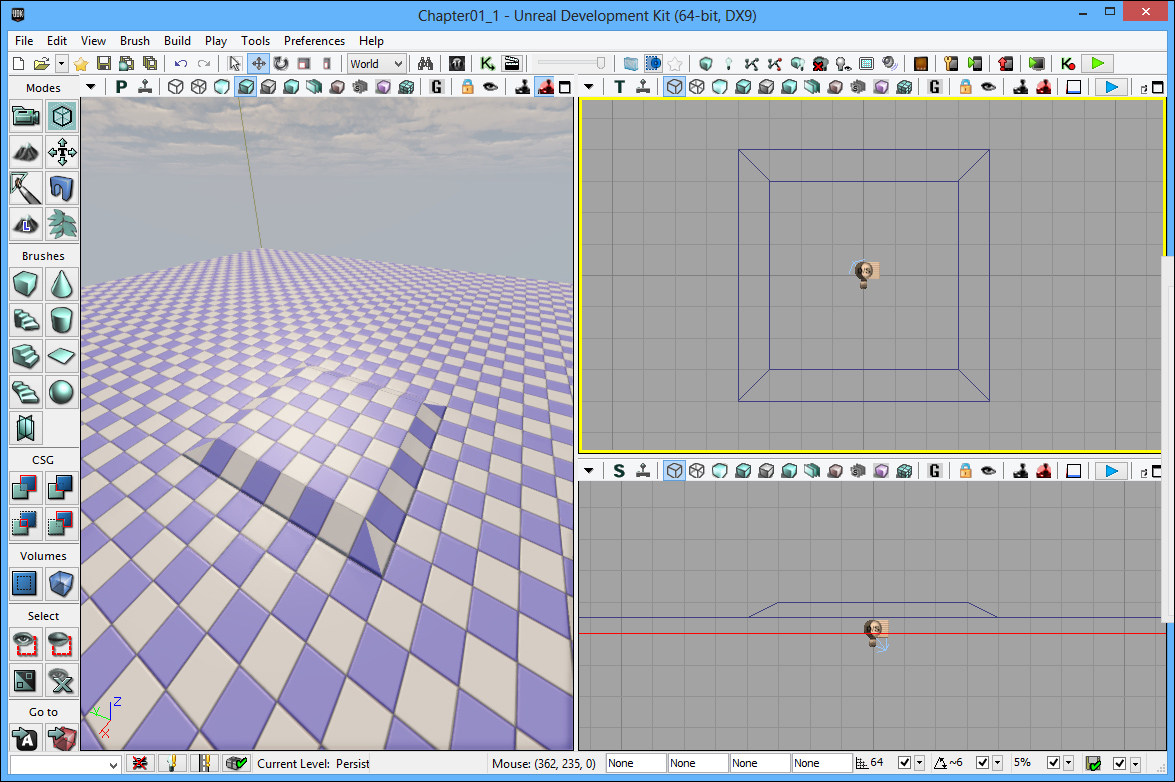This screenshot has height=782, width=1175.
Task: Click the CSG Subtract button
Action: (x=62, y=487)
